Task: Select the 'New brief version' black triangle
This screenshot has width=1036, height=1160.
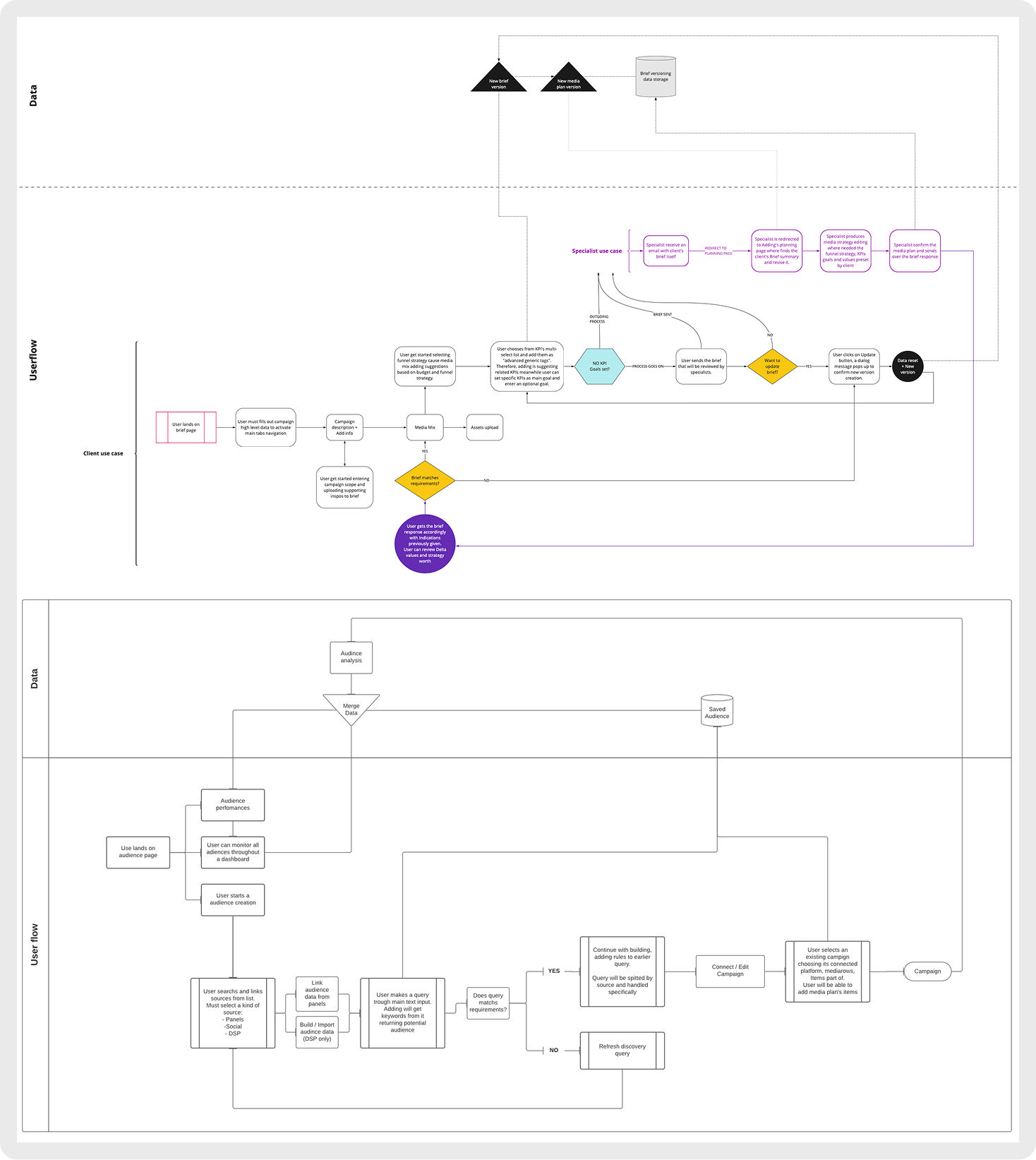Action: 498,79
